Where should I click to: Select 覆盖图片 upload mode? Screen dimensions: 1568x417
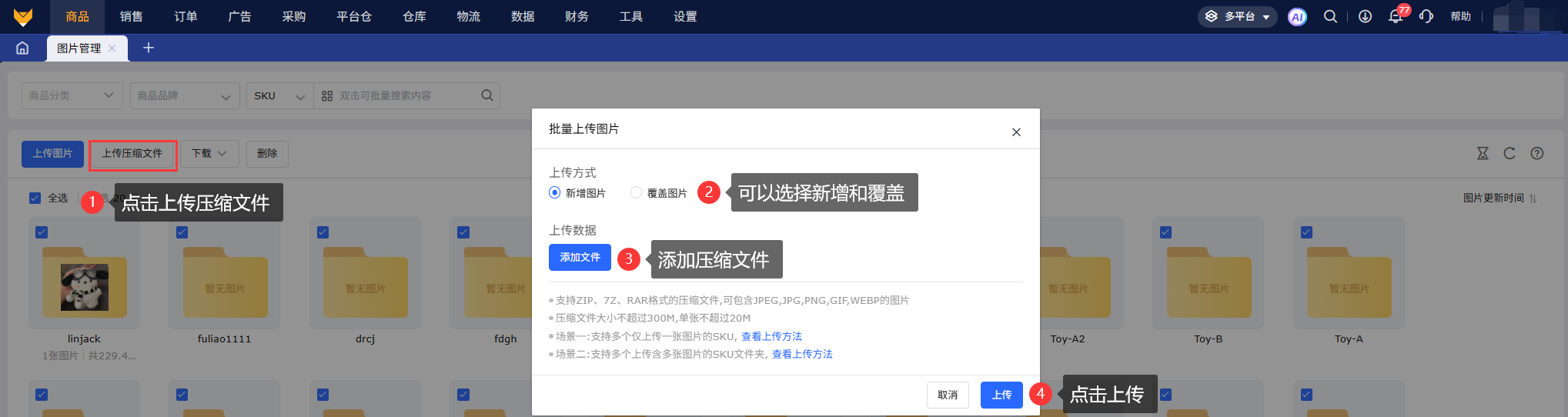tap(636, 192)
